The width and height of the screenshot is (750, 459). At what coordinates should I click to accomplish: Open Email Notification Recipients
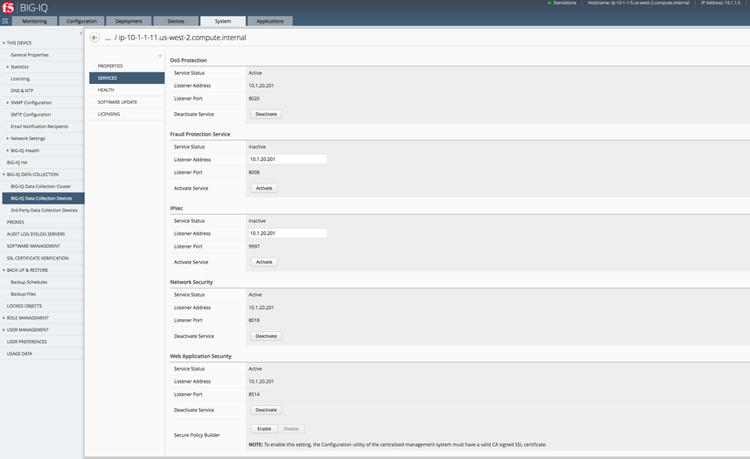pos(39,127)
